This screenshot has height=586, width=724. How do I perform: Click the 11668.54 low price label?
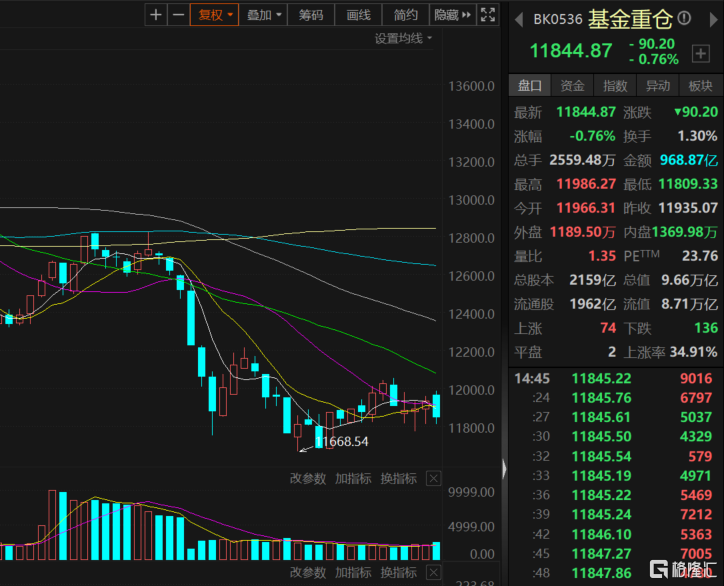click(x=342, y=441)
